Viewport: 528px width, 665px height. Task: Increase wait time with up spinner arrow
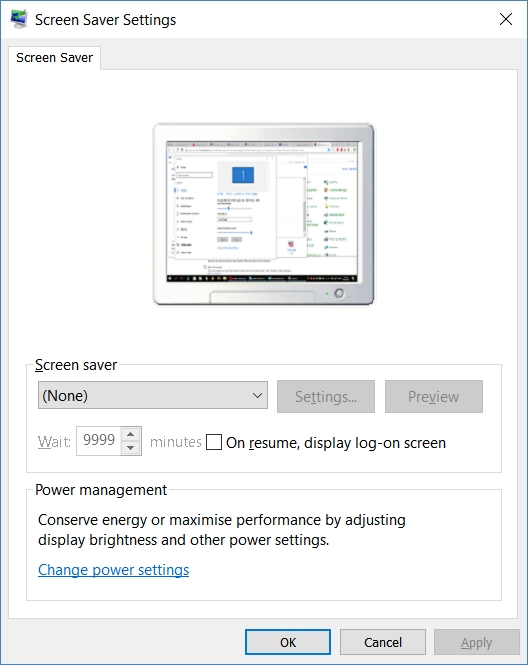coord(131,434)
